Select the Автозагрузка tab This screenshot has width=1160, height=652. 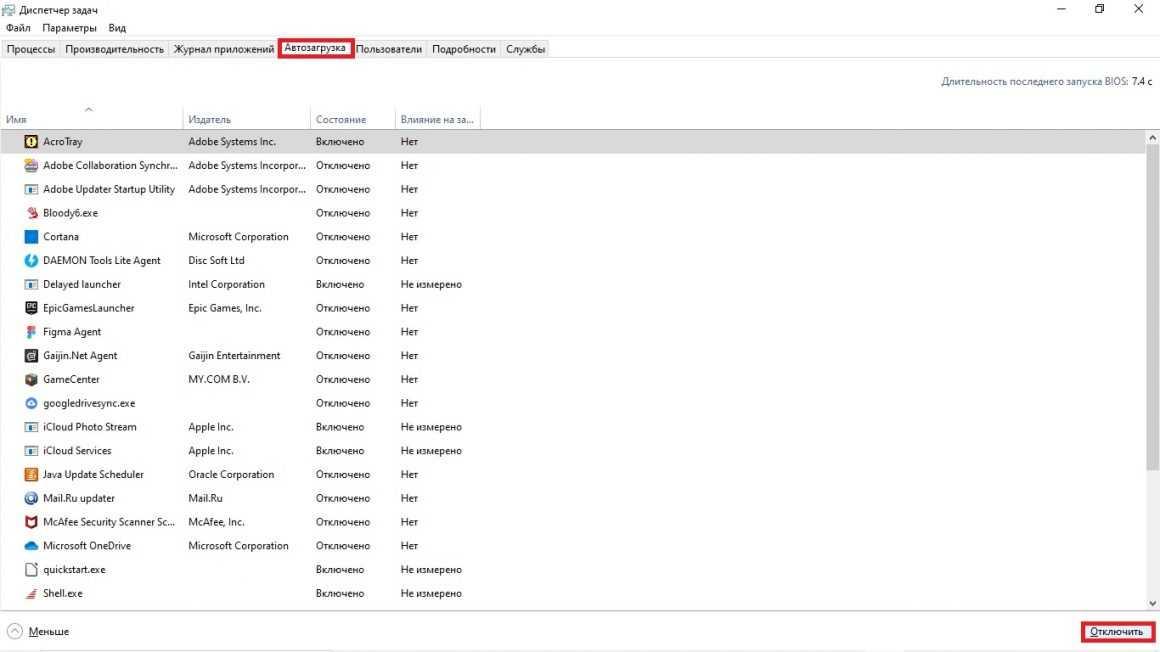pyautogui.click(x=315, y=48)
